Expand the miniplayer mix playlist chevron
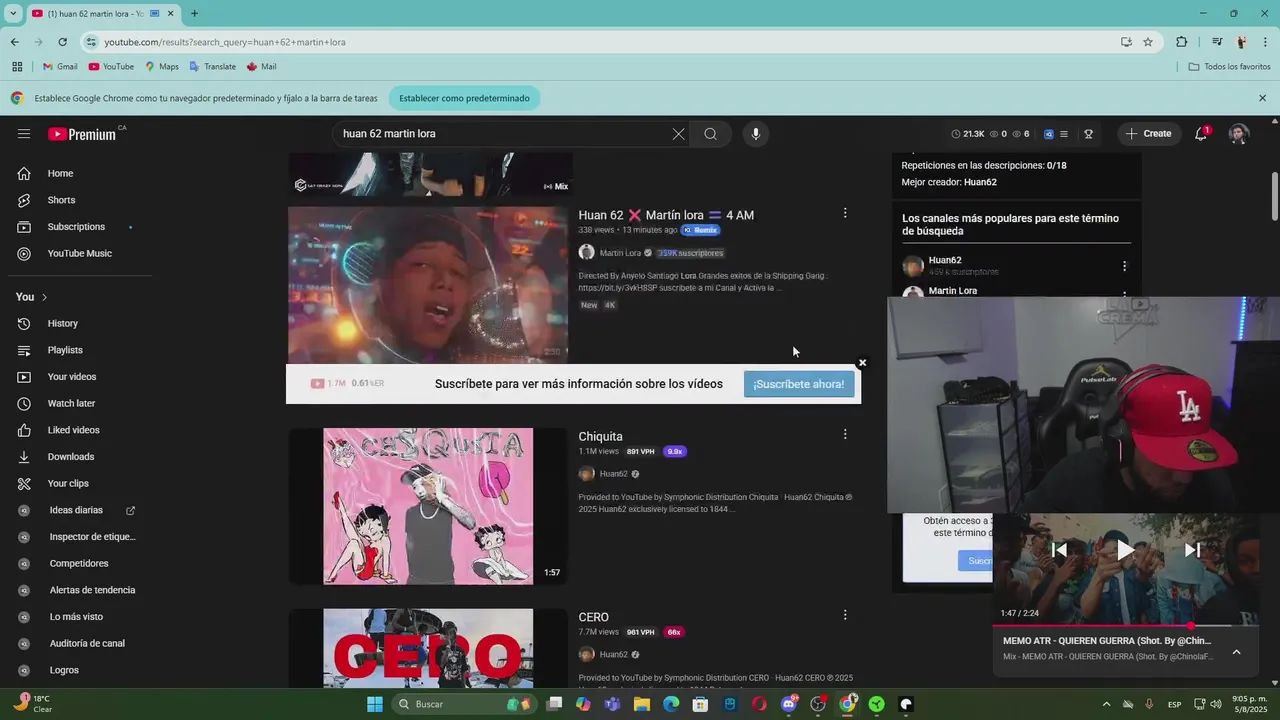Screen dimensions: 1280x720 pyautogui.click(x=1236, y=652)
